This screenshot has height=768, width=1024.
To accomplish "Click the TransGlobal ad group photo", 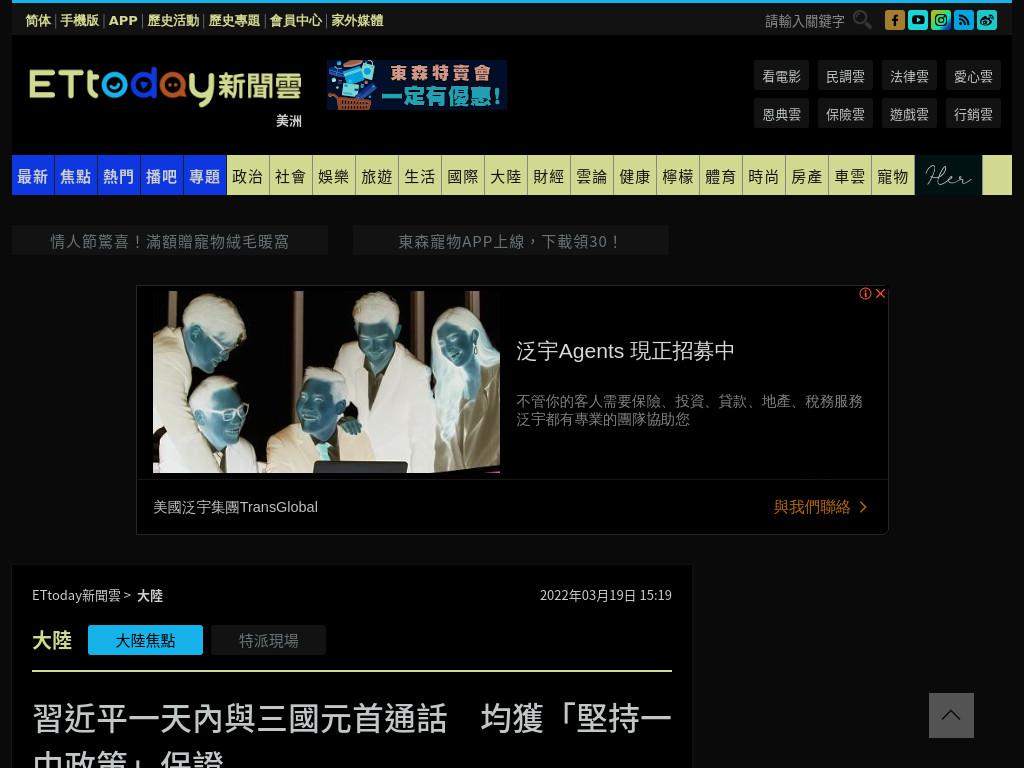I will 327,382.
